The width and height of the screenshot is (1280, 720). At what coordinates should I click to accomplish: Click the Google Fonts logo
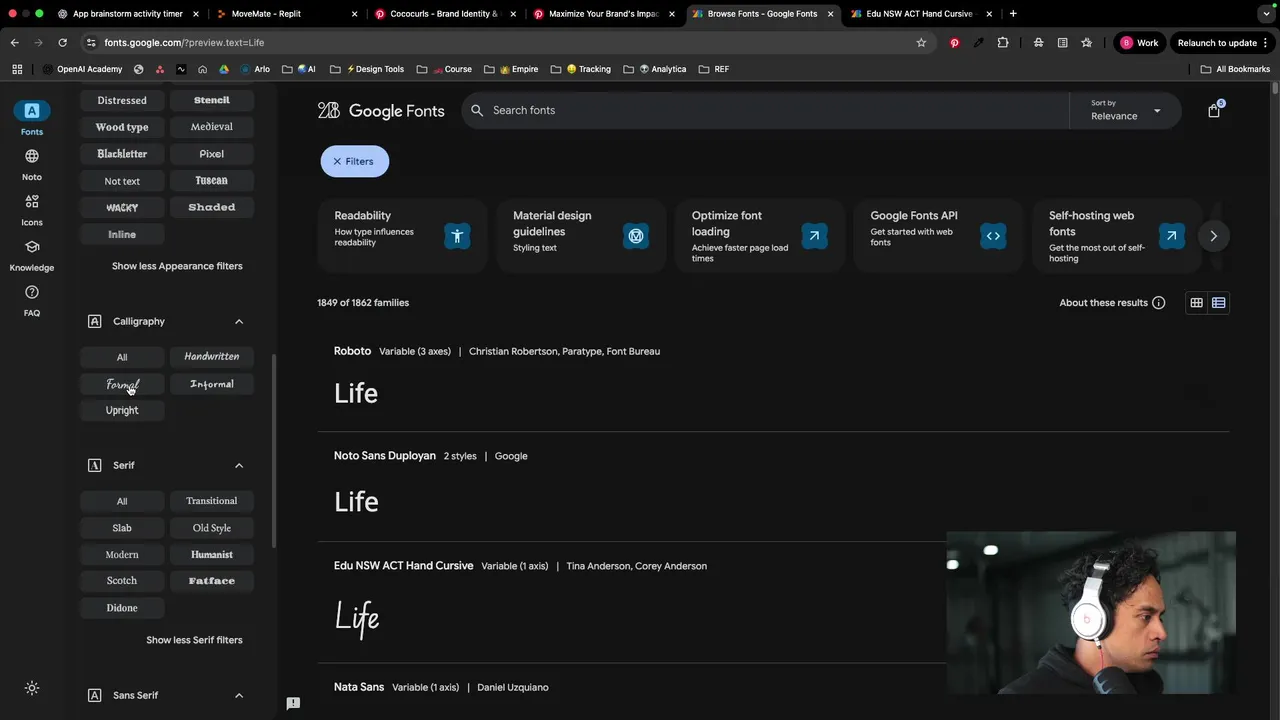381,110
